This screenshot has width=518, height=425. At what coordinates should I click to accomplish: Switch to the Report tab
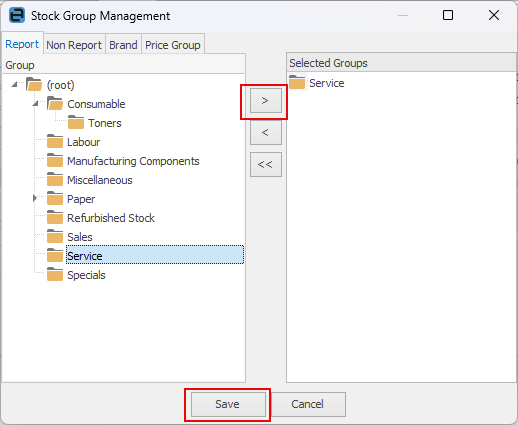point(22,44)
